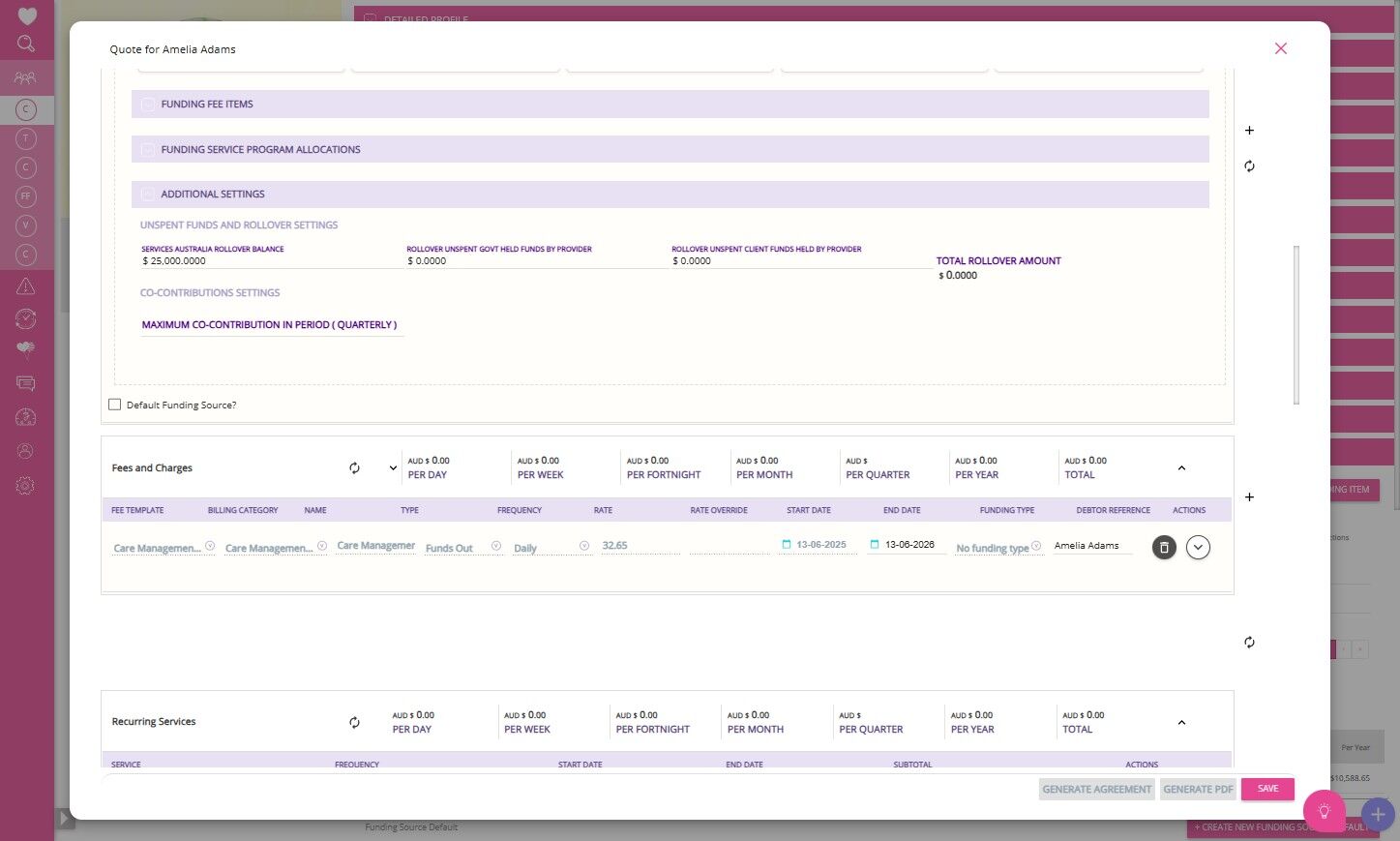Open the Fee Template dropdown
This screenshot has width=1400, height=841.
point(164,548)
